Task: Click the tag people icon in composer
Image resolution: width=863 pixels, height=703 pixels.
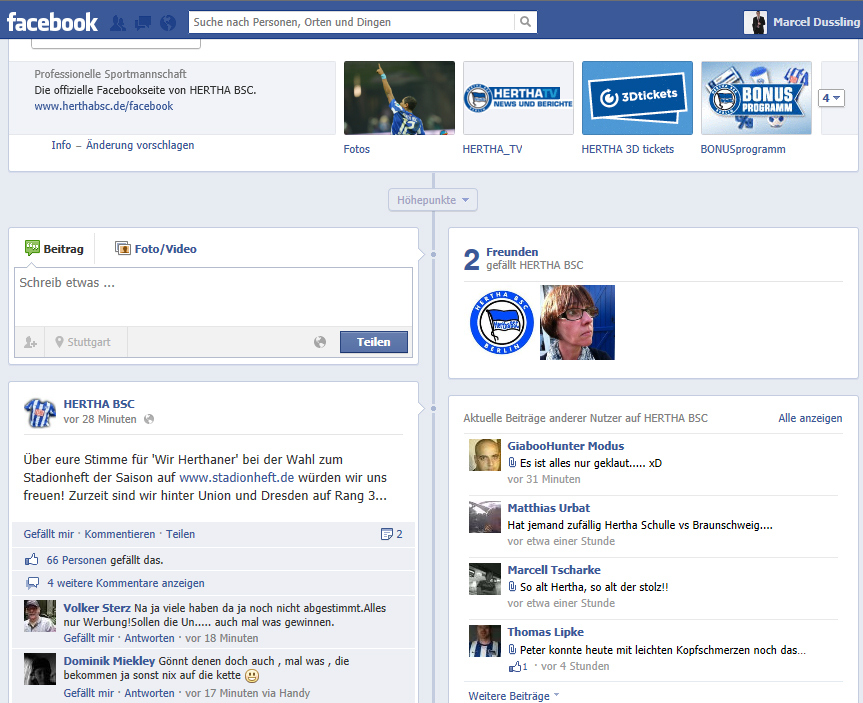Action: [x=30, y=342]
